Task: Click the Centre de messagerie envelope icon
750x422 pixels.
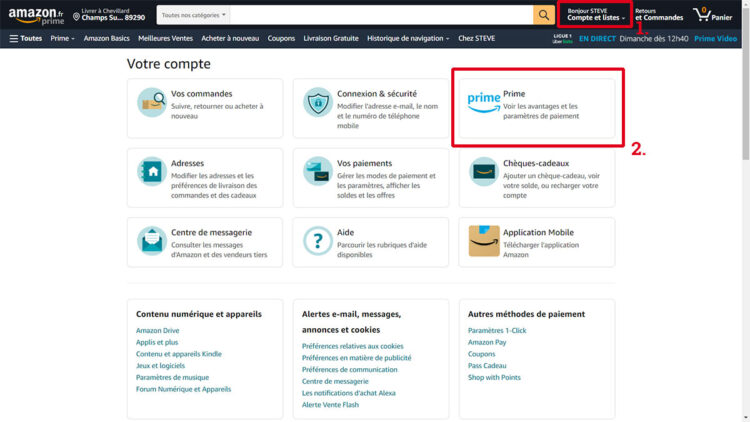Action: pyautogui.click(x=152, y=240)
